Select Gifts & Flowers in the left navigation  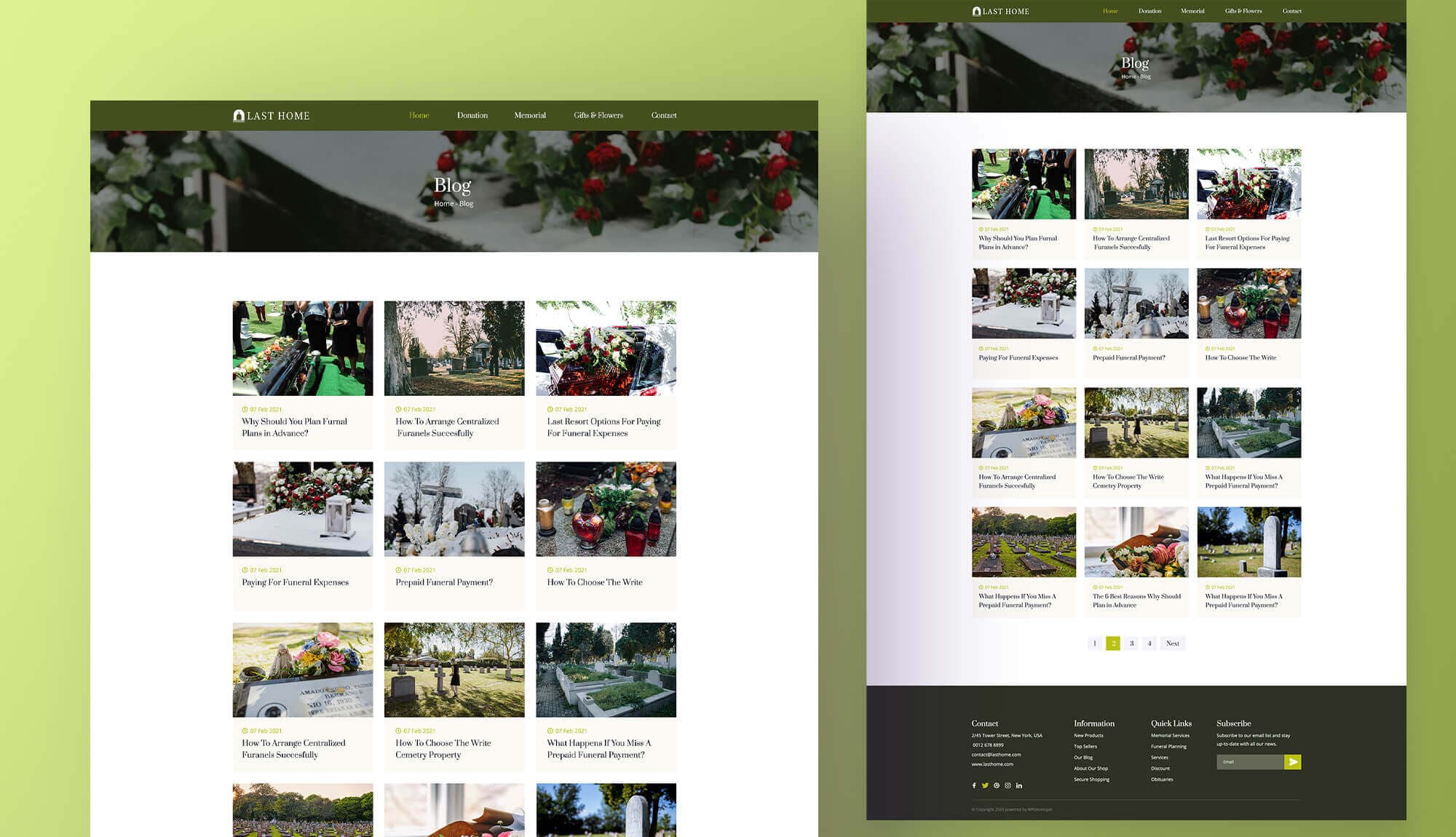pyautogui.click(x=598, y=115)
